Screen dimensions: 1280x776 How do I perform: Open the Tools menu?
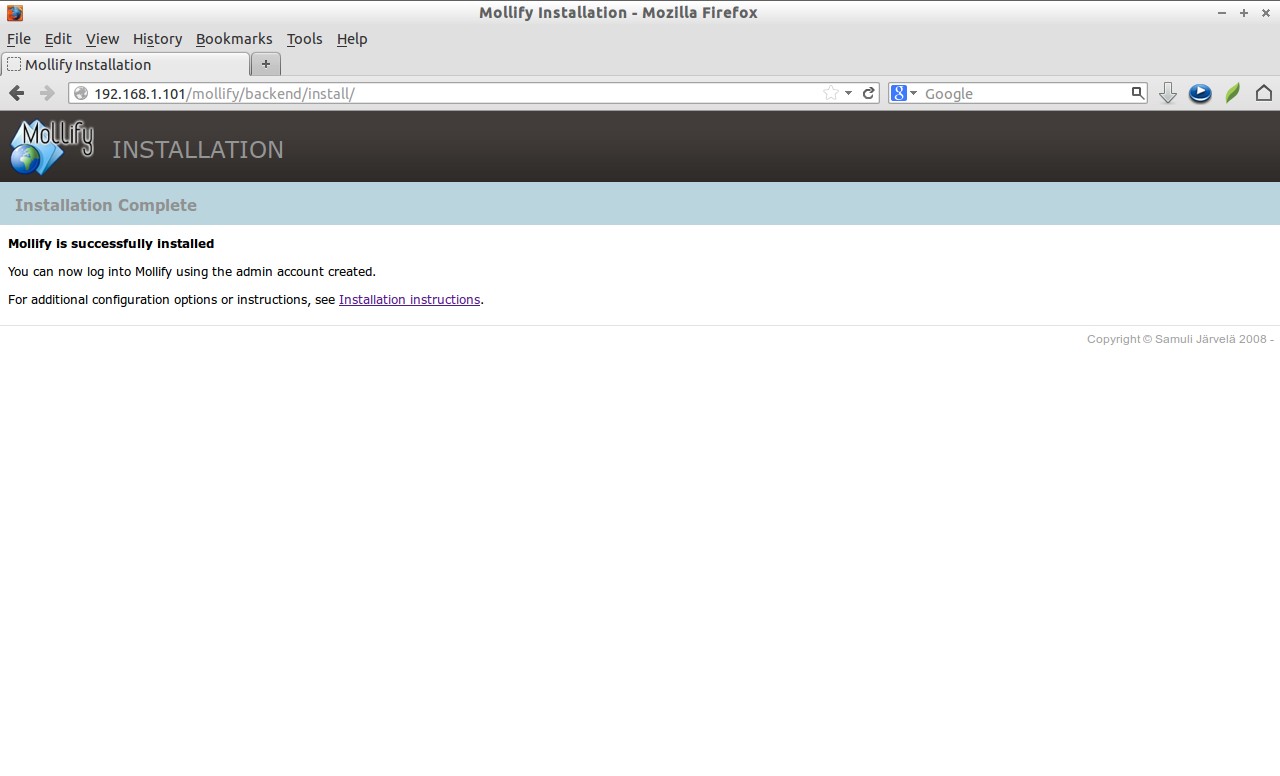pyautogui.click(x=304, y=39)
